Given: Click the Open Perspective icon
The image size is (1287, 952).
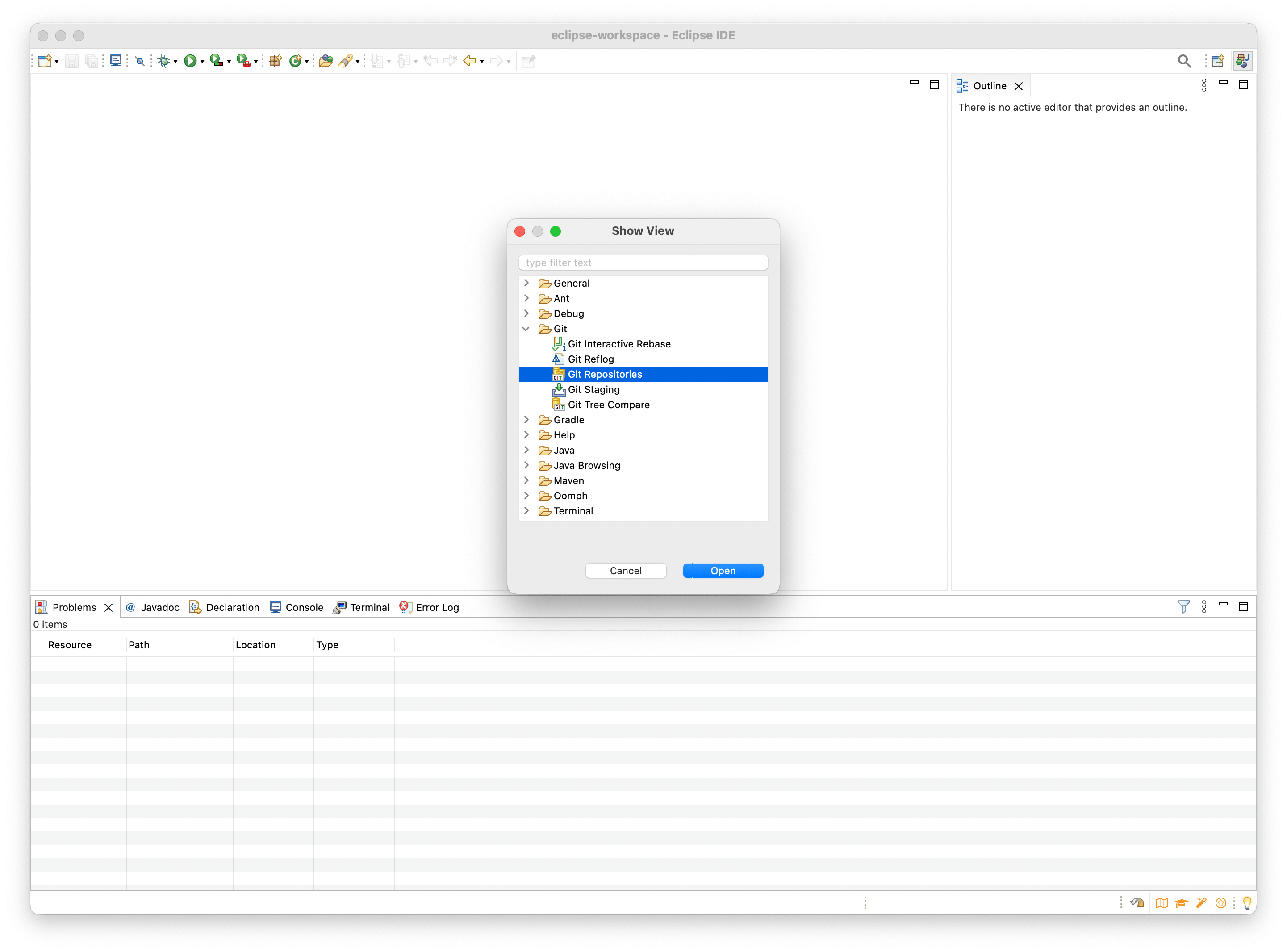Looking at the screenshot, I should pyautogui.click(x=1217, y=61).
